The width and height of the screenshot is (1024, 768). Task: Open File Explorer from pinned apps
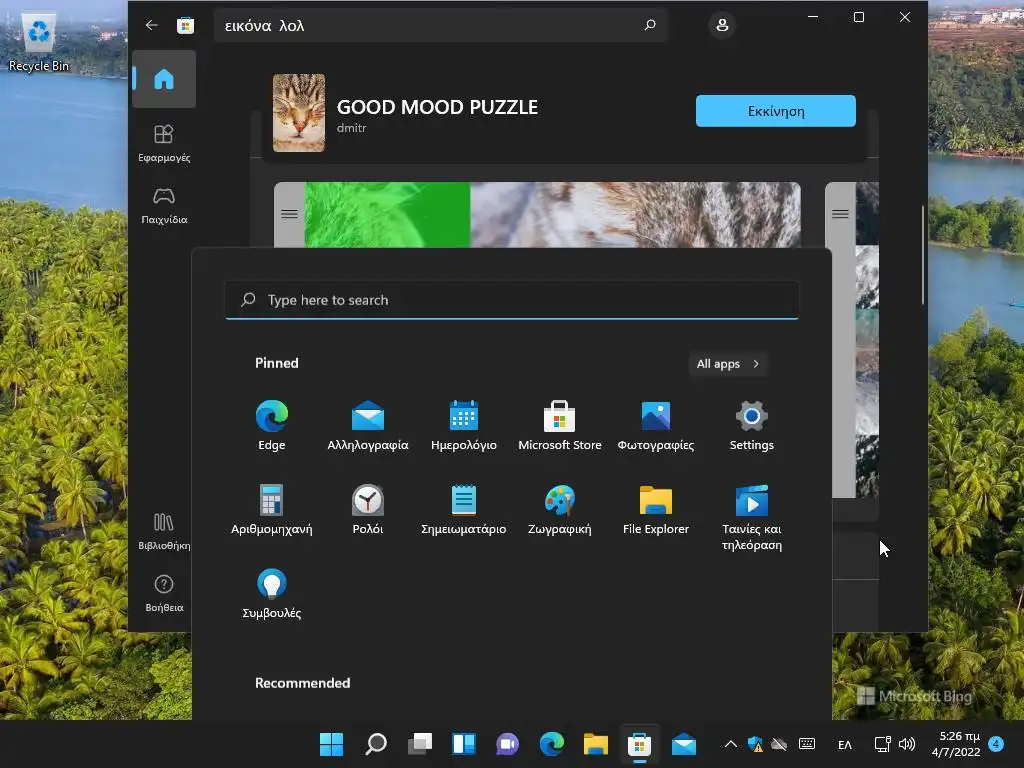click(x=656, y=510)
